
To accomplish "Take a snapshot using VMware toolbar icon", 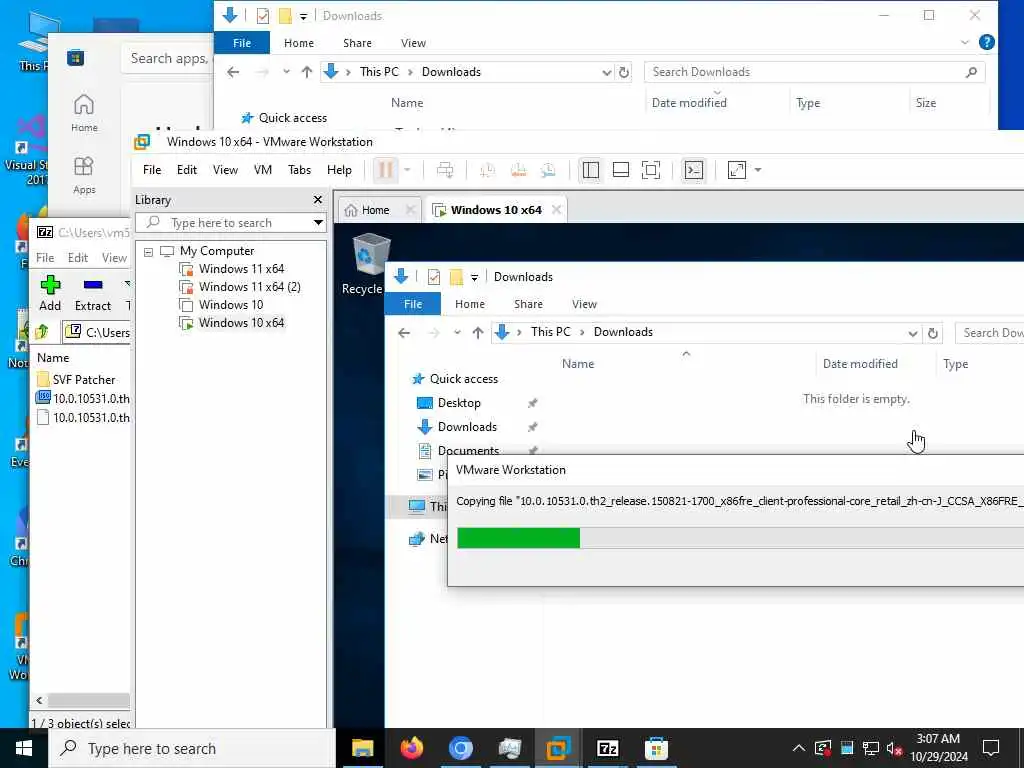I will (487, 170).
